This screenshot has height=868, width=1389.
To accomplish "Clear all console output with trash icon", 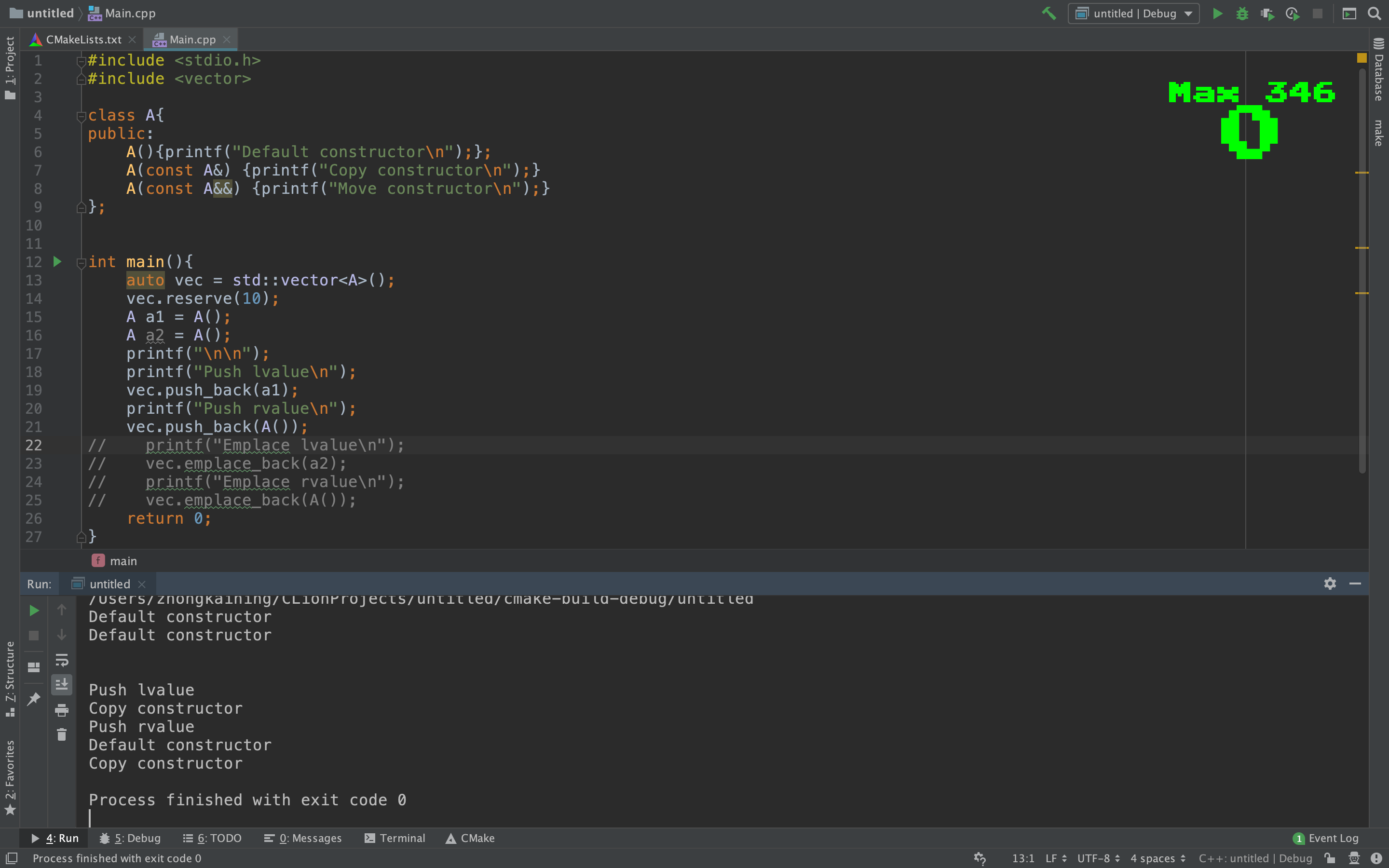I will point(61,735).
